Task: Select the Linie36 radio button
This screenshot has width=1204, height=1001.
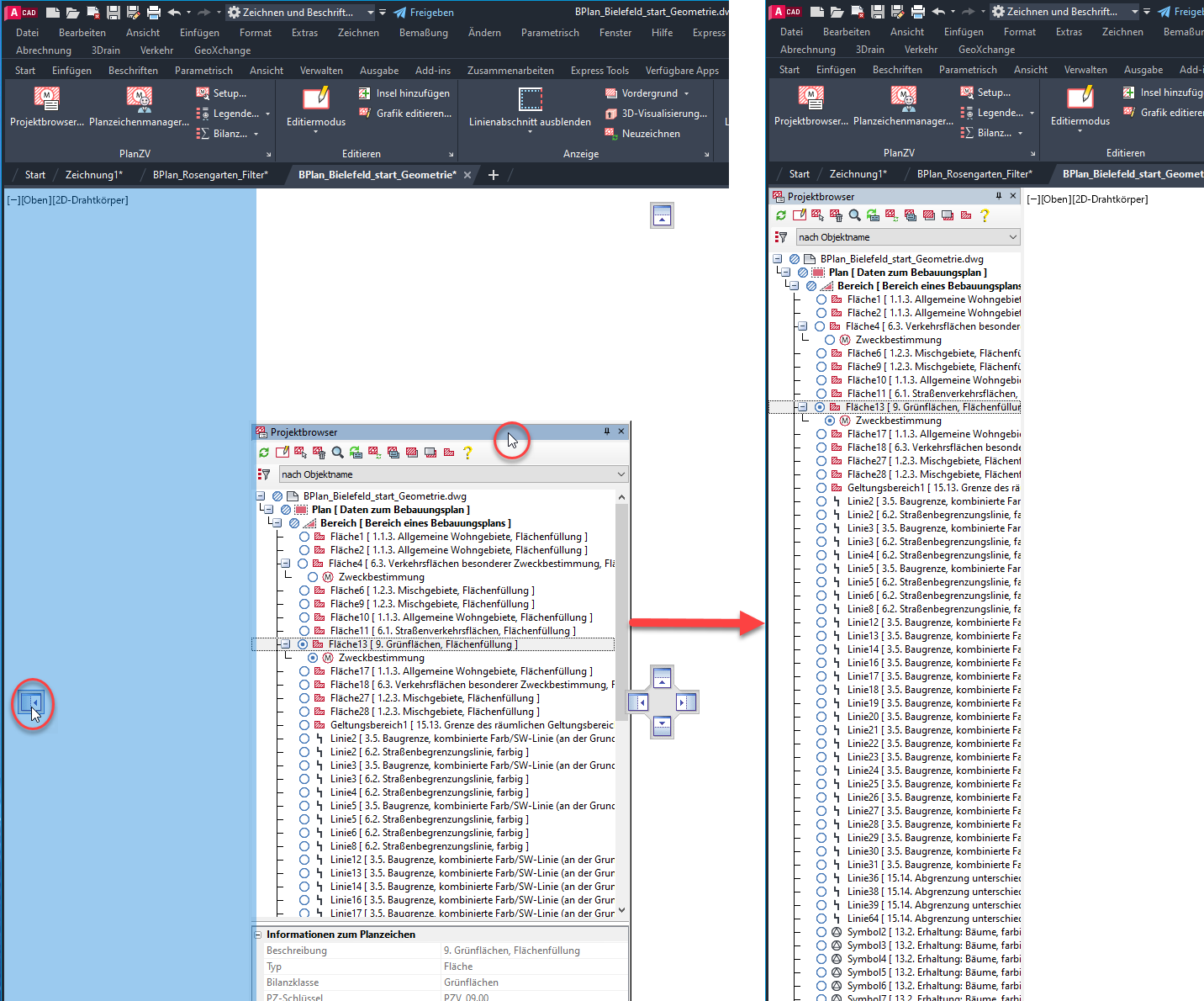Action: coord(821,878)
